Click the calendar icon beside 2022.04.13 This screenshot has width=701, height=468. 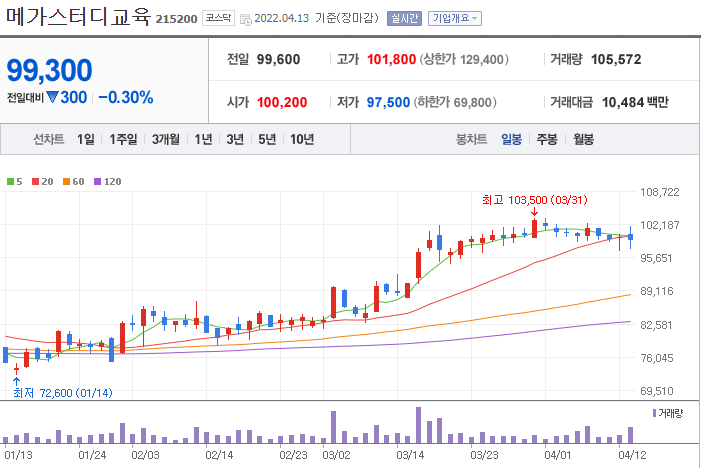click(245, 19)
